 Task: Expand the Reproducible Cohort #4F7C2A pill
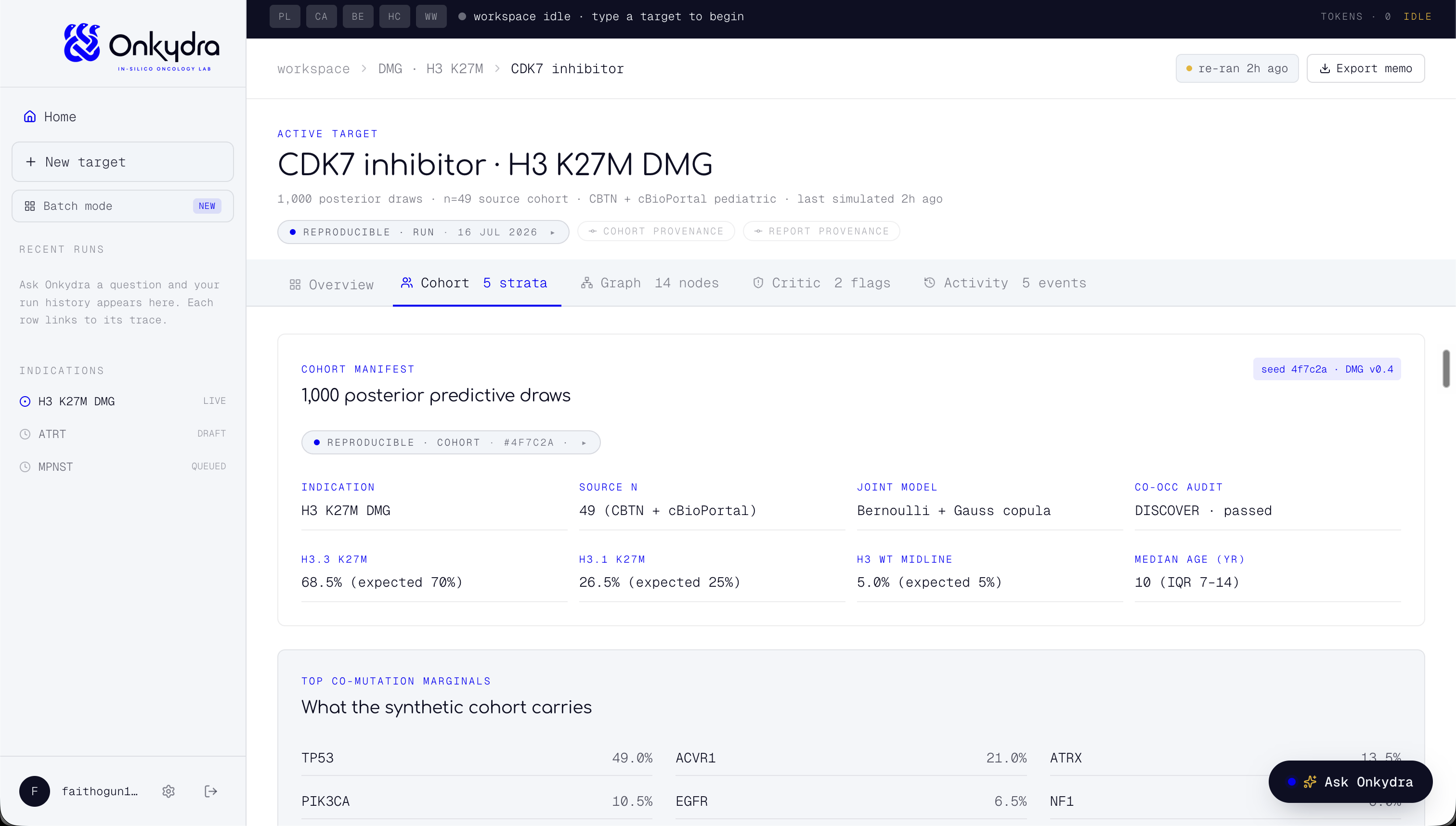coord(451,442)
